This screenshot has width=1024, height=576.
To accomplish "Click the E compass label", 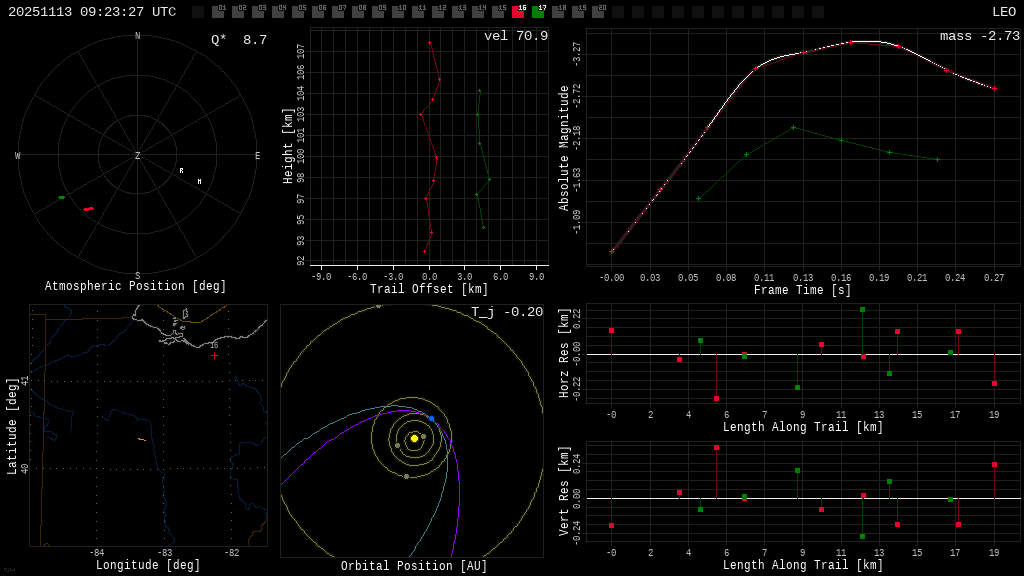I will 257,155.
